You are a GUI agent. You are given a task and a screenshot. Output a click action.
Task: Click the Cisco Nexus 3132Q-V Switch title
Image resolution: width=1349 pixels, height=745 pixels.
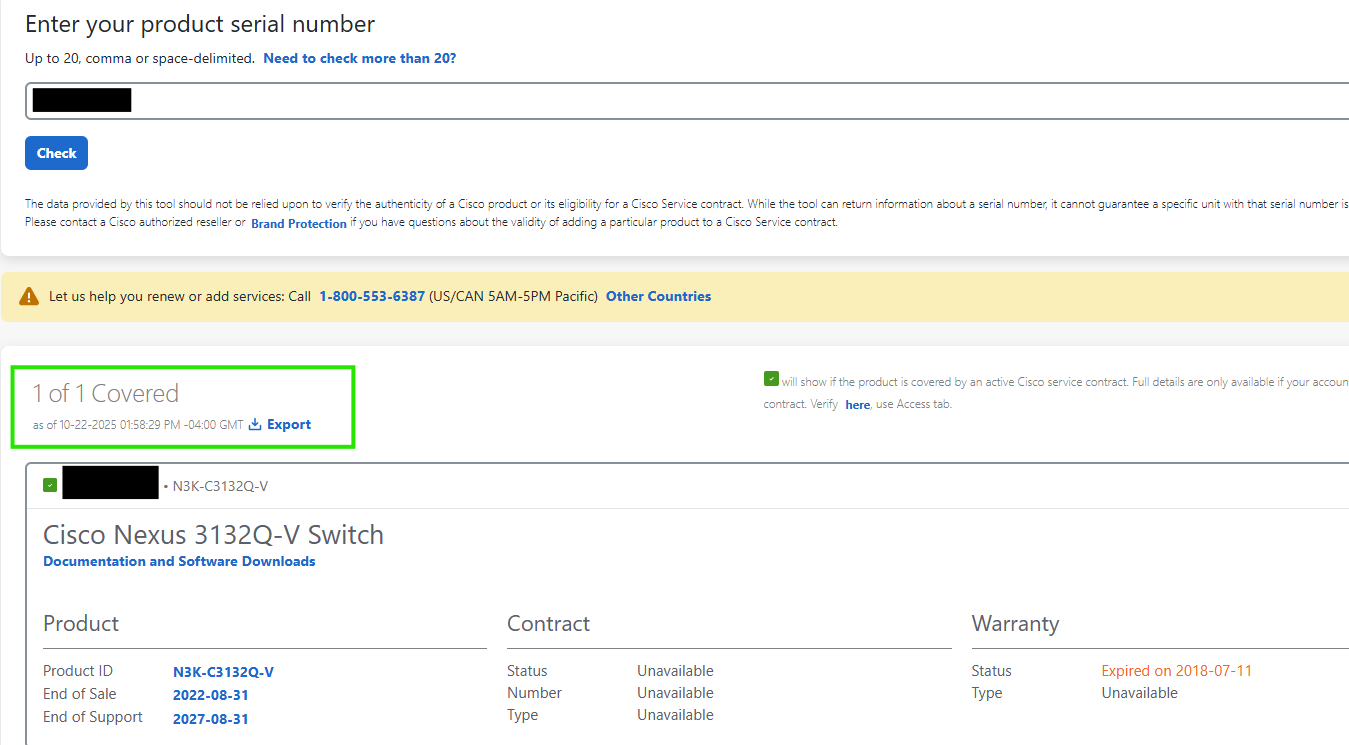coord(213,535)
